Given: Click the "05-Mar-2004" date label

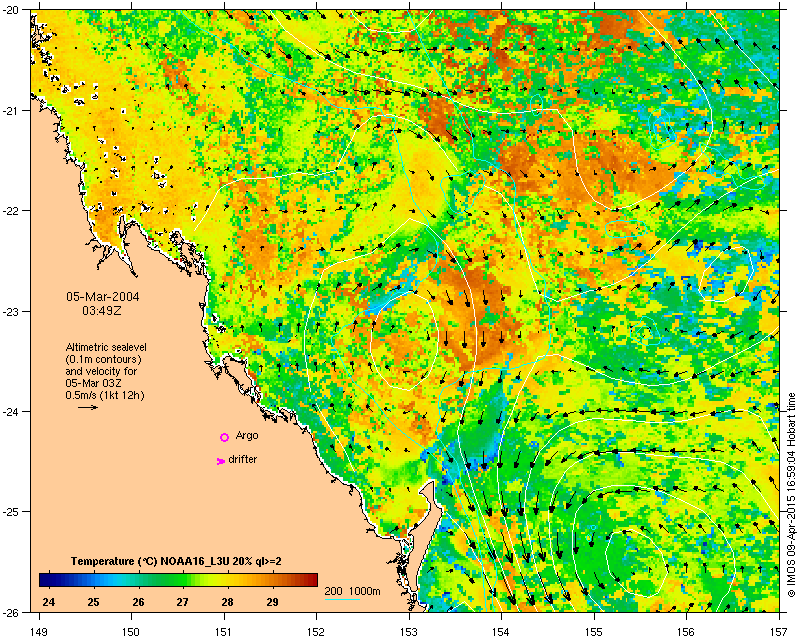Looking at the screenshot, I should [x=103, y=297].
